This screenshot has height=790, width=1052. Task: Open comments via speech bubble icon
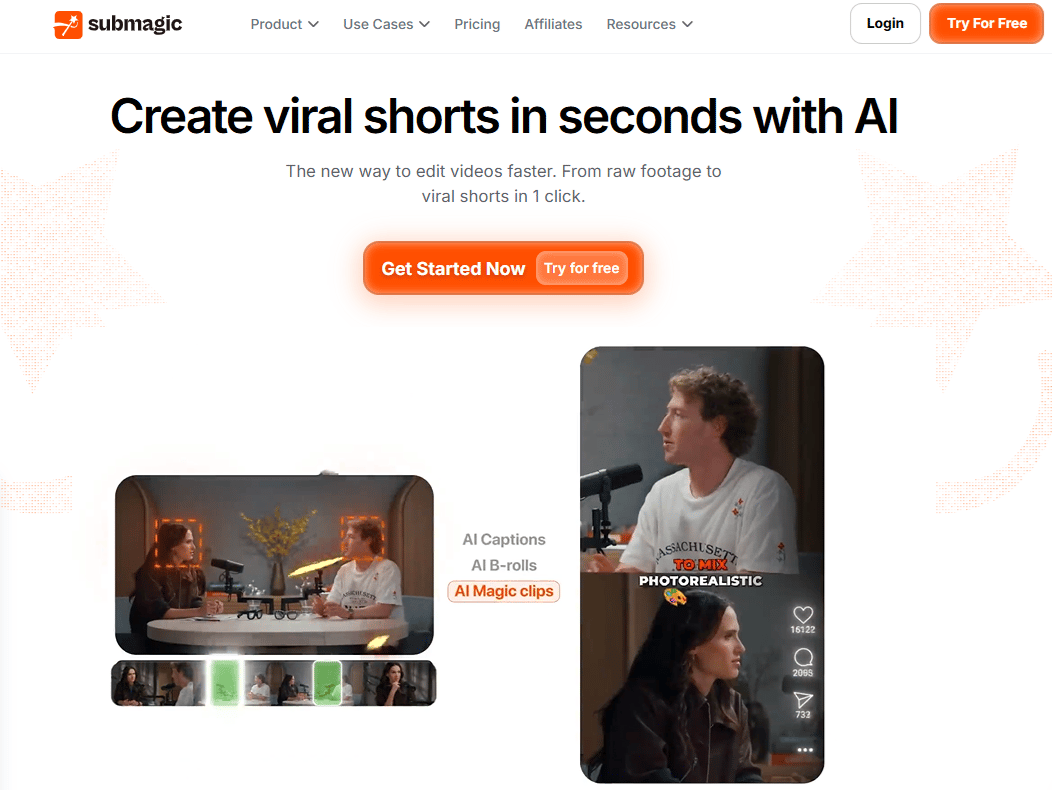803,657
